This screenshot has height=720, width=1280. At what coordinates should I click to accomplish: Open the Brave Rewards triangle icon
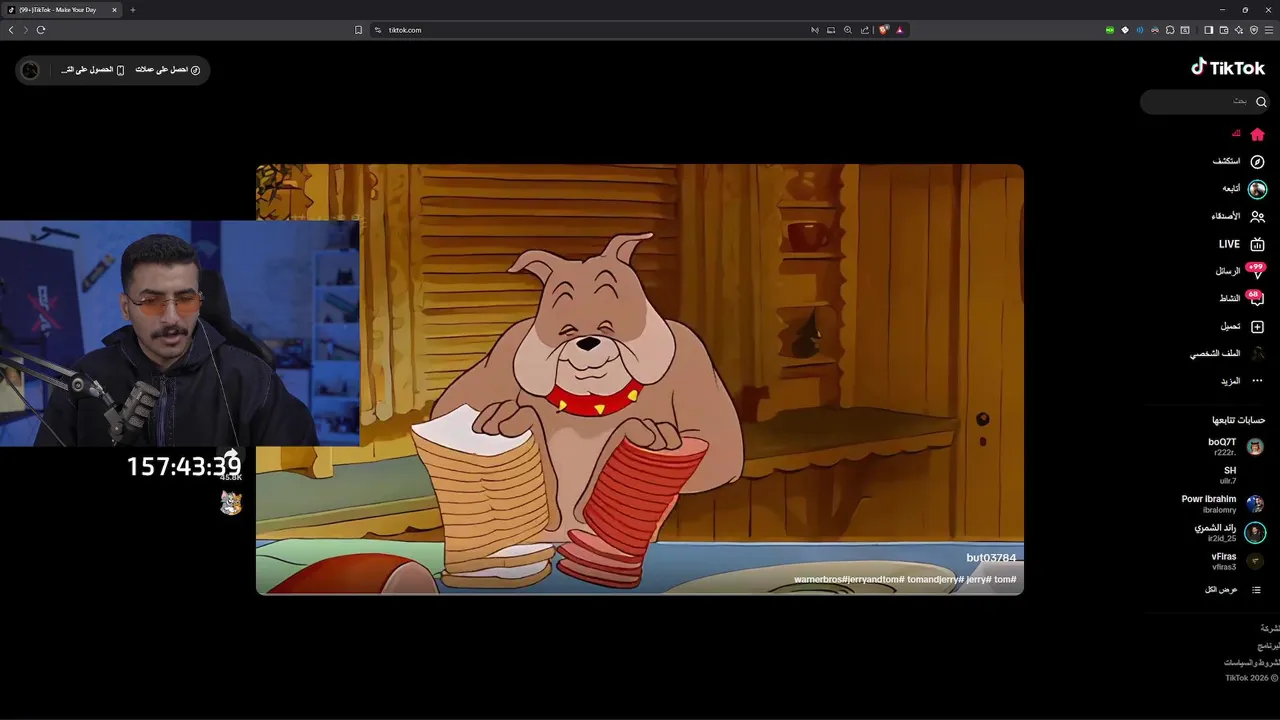(900, 30)
